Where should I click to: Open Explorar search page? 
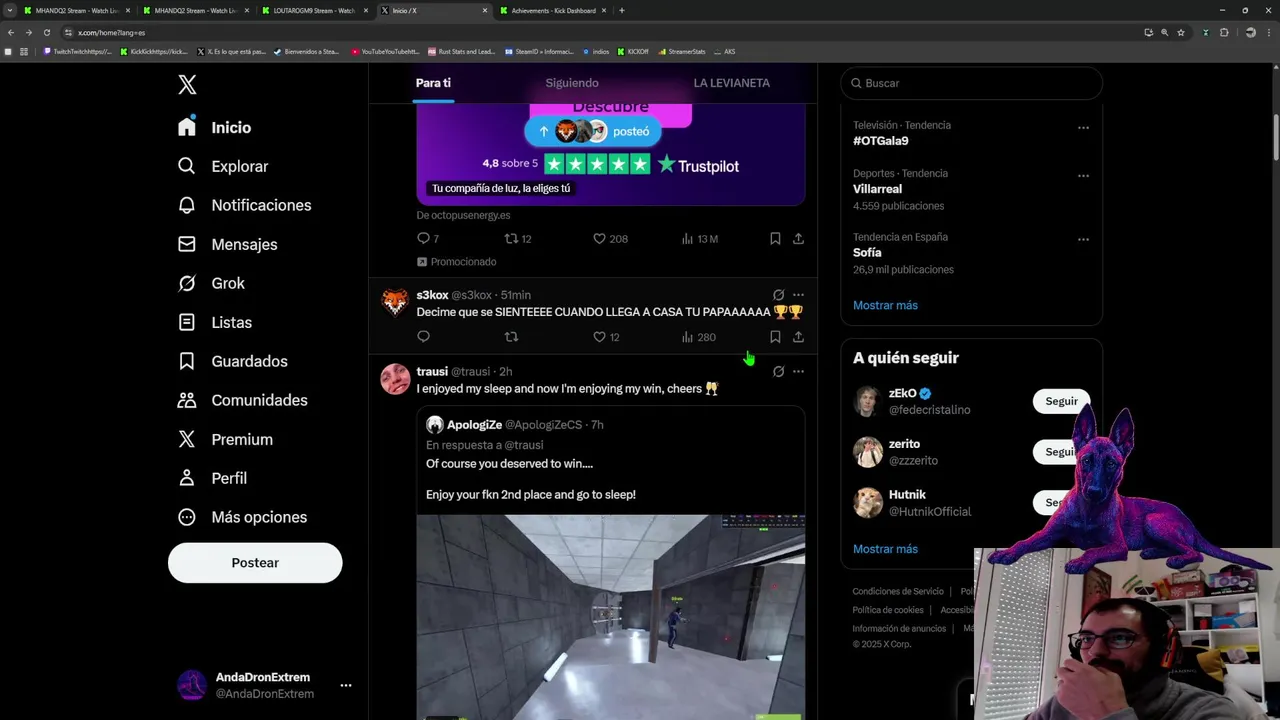(x=223, y=166)
